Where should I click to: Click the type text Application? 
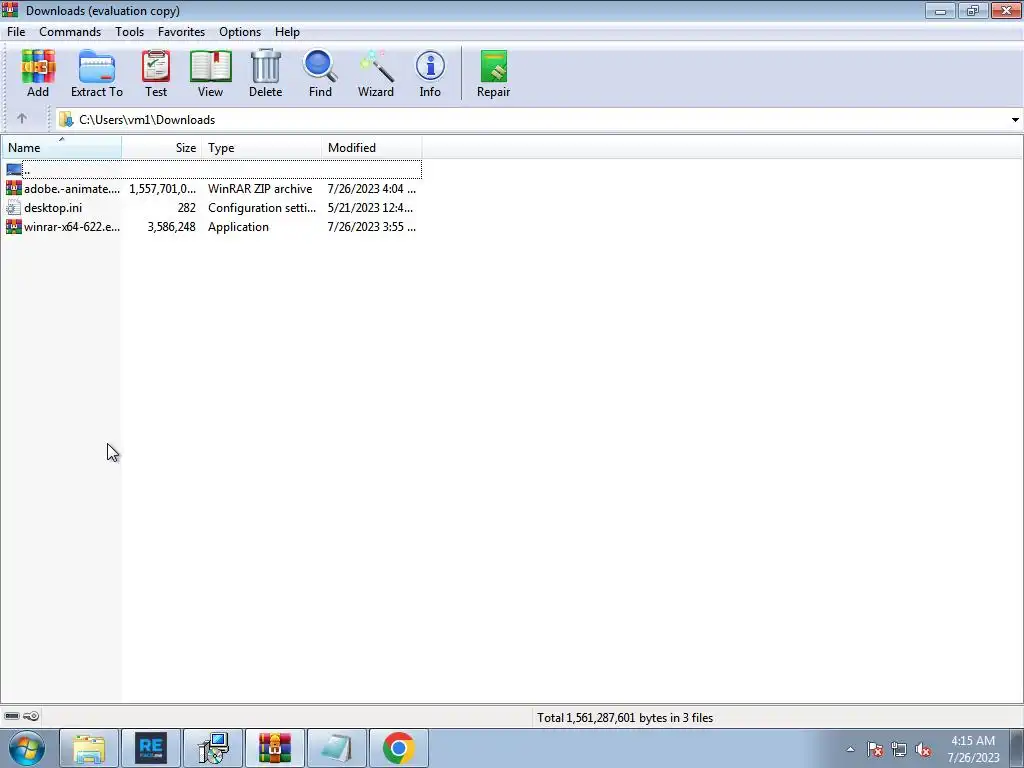pyautogui.click(x=238, y=227)
